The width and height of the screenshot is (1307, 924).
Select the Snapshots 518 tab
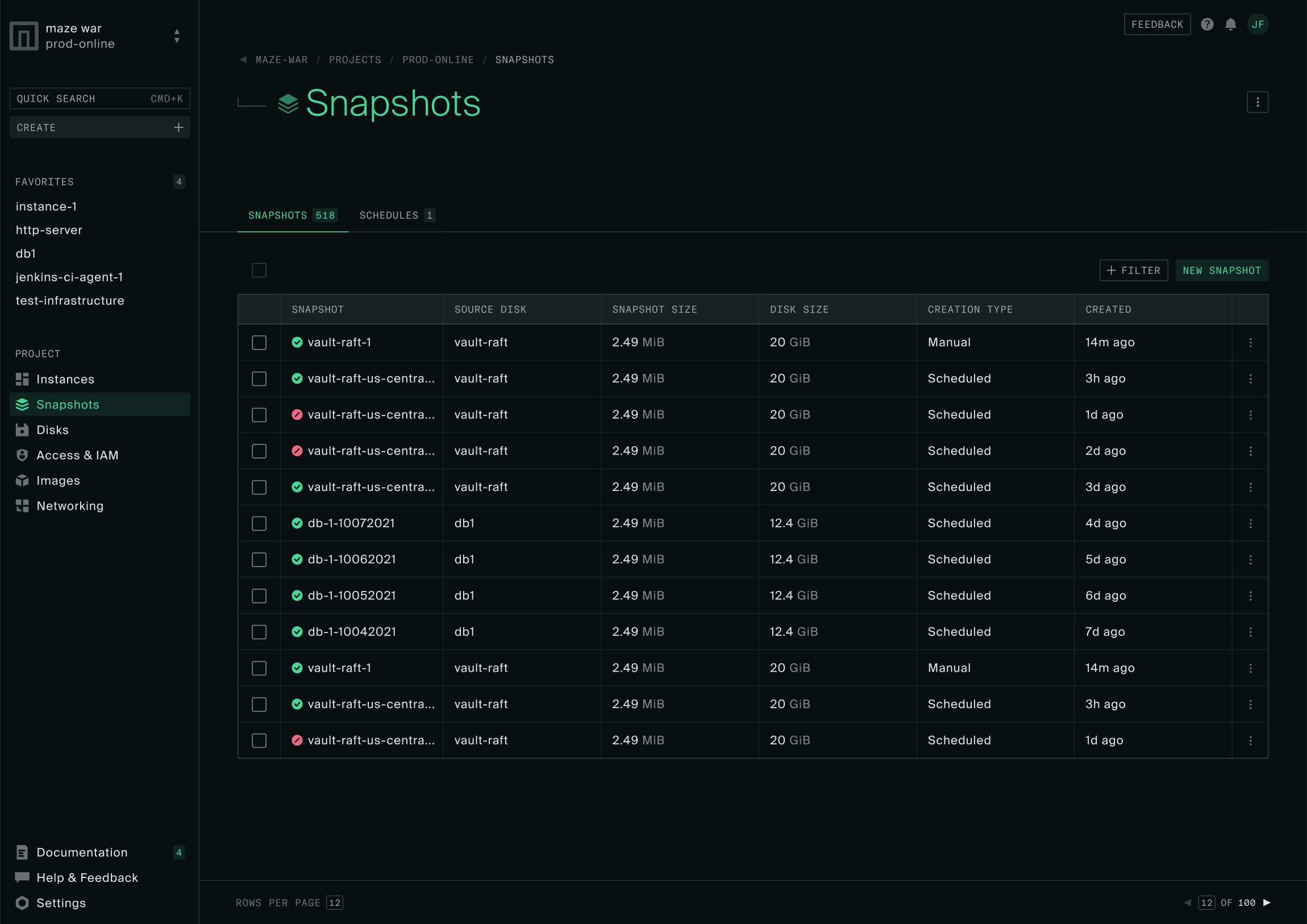pyautogui.click(x=292, y=215)
